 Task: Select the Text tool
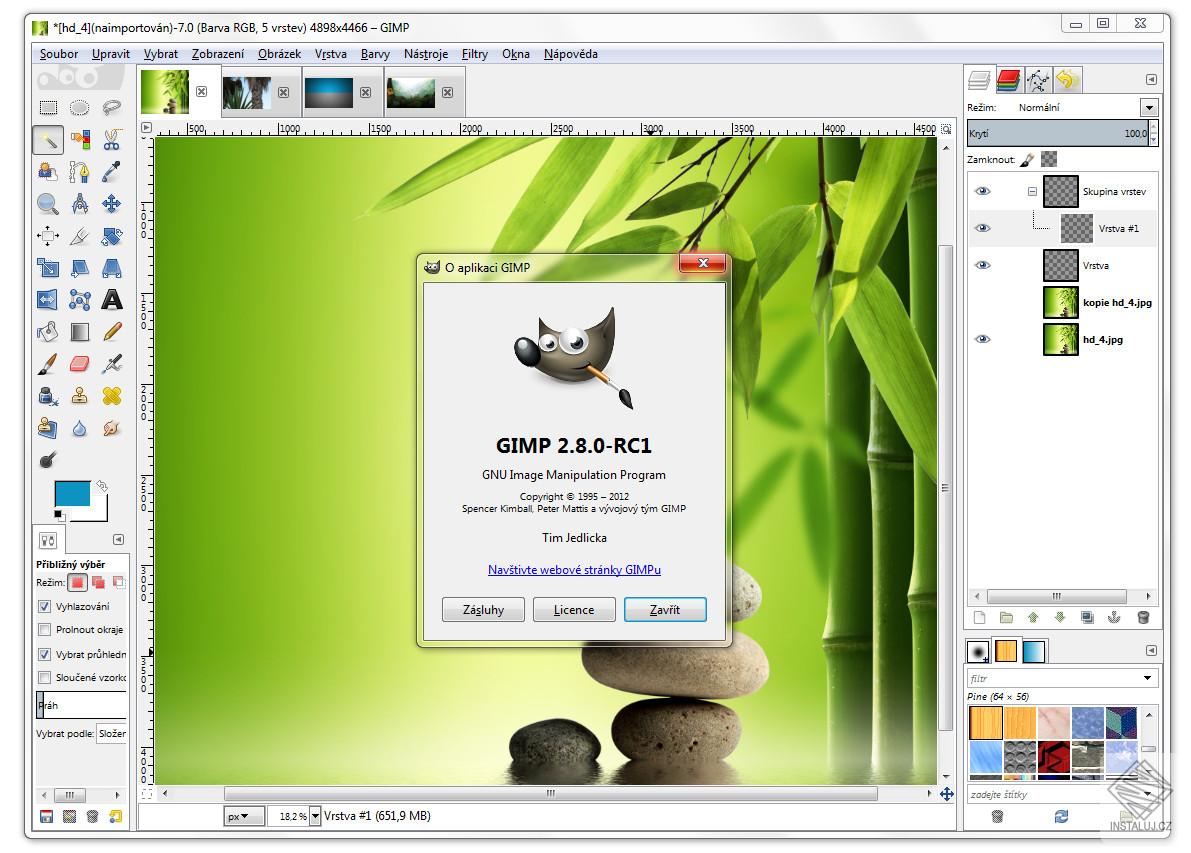click(112, 300)
